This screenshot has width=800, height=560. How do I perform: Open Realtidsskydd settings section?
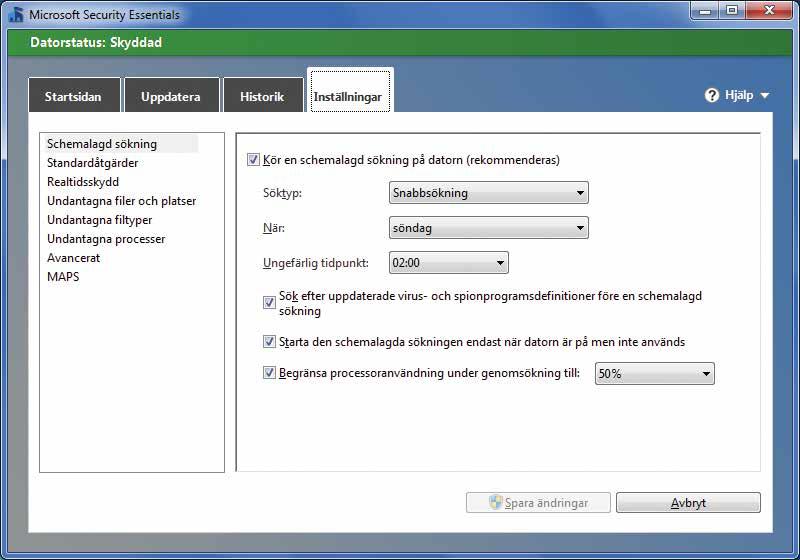[83, 182]
